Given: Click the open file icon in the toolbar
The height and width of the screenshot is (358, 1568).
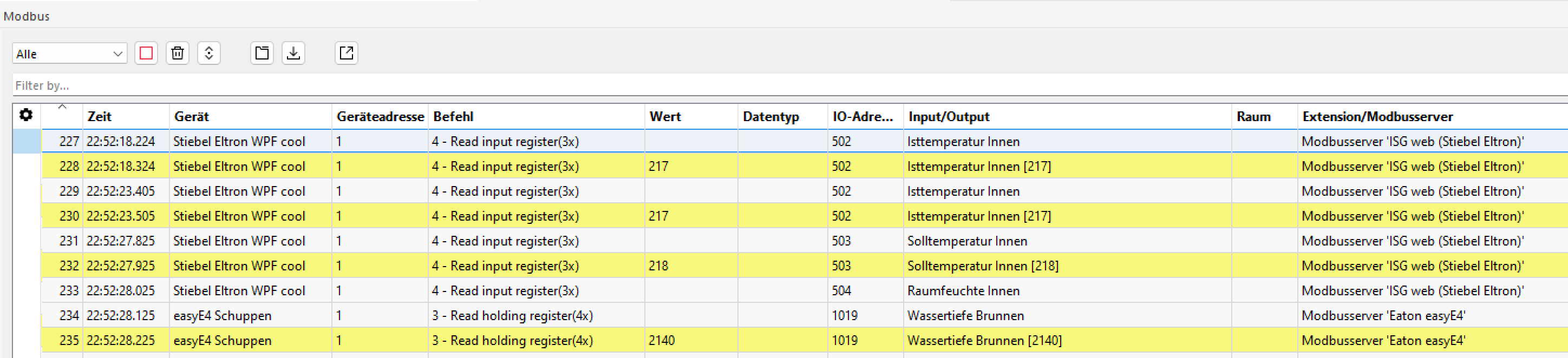Looking at the screenshot, I should pyautogui.click(x=262, y=54).
